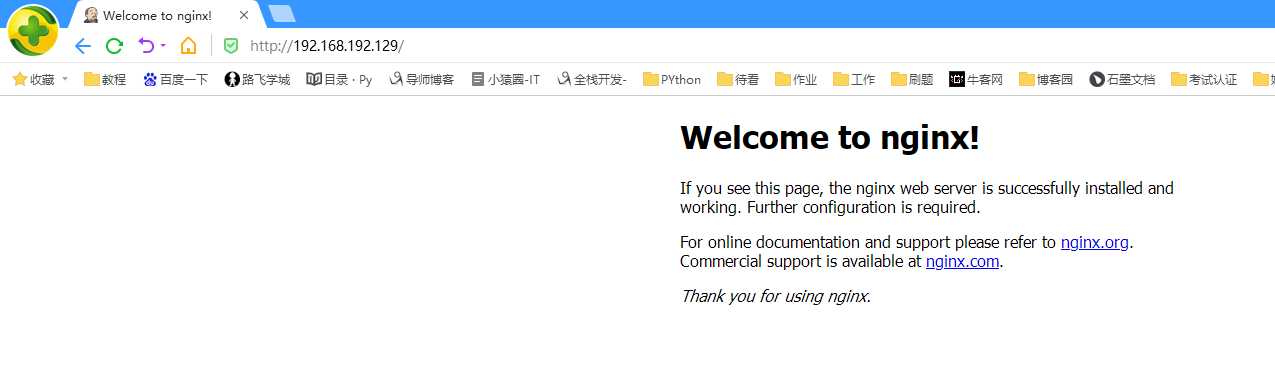Open the 目录 · Py bookmark
Image resolution: width=1275 pixels, height=366 pixels.
pos(339,79)
